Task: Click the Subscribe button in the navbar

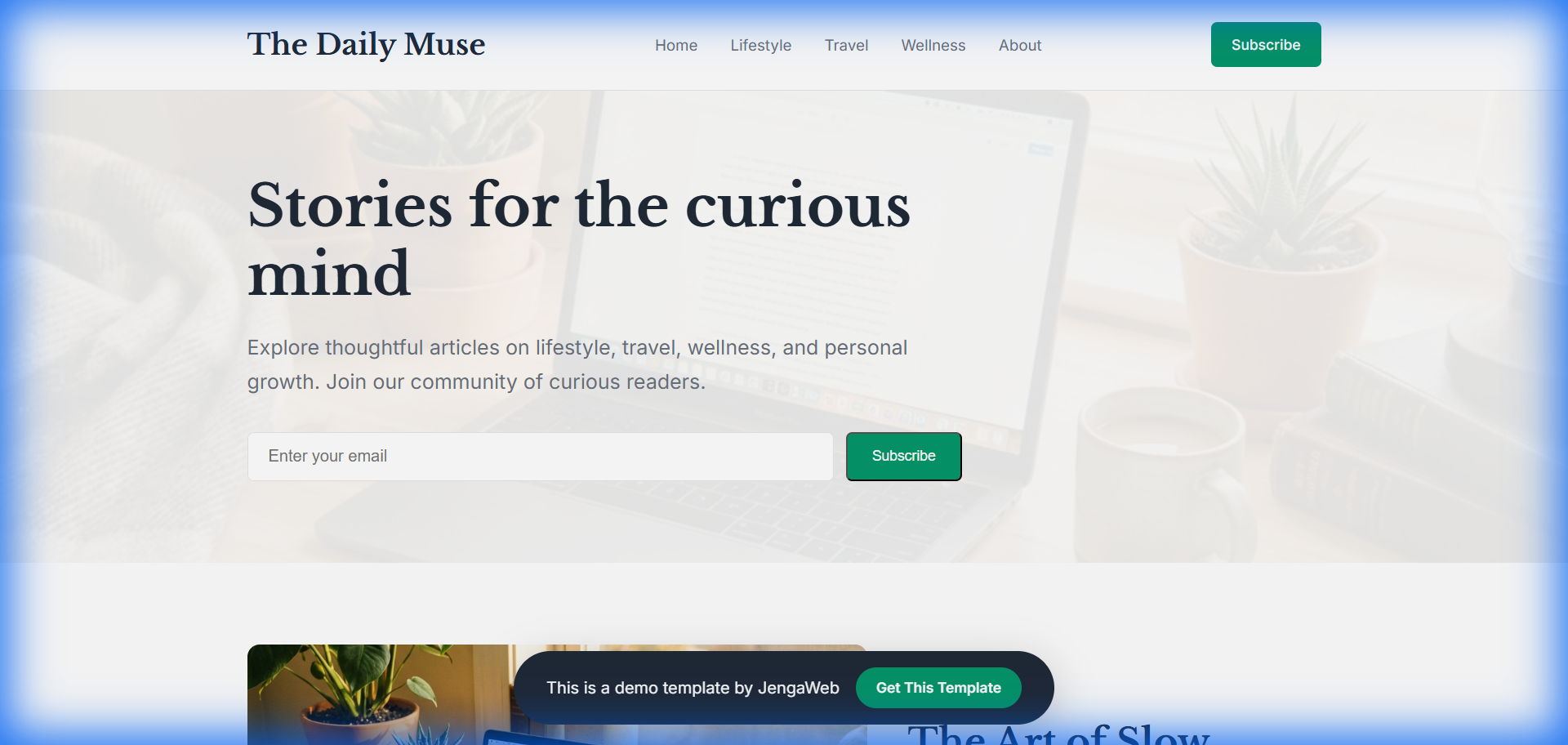Action: point(1265,44)
